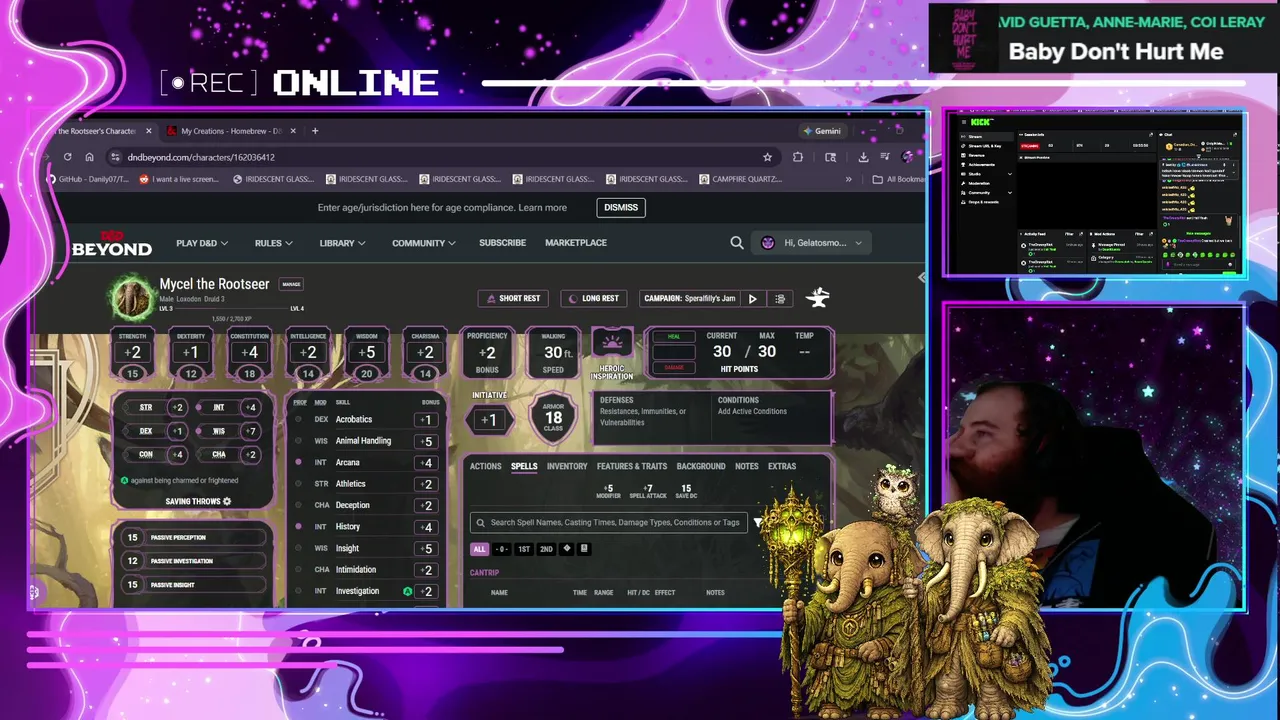The height and width of the screenshot is (720, 1280).
Task: Open the site search magnifier icon
Action: pyautogui.click(x=737, y=242)
